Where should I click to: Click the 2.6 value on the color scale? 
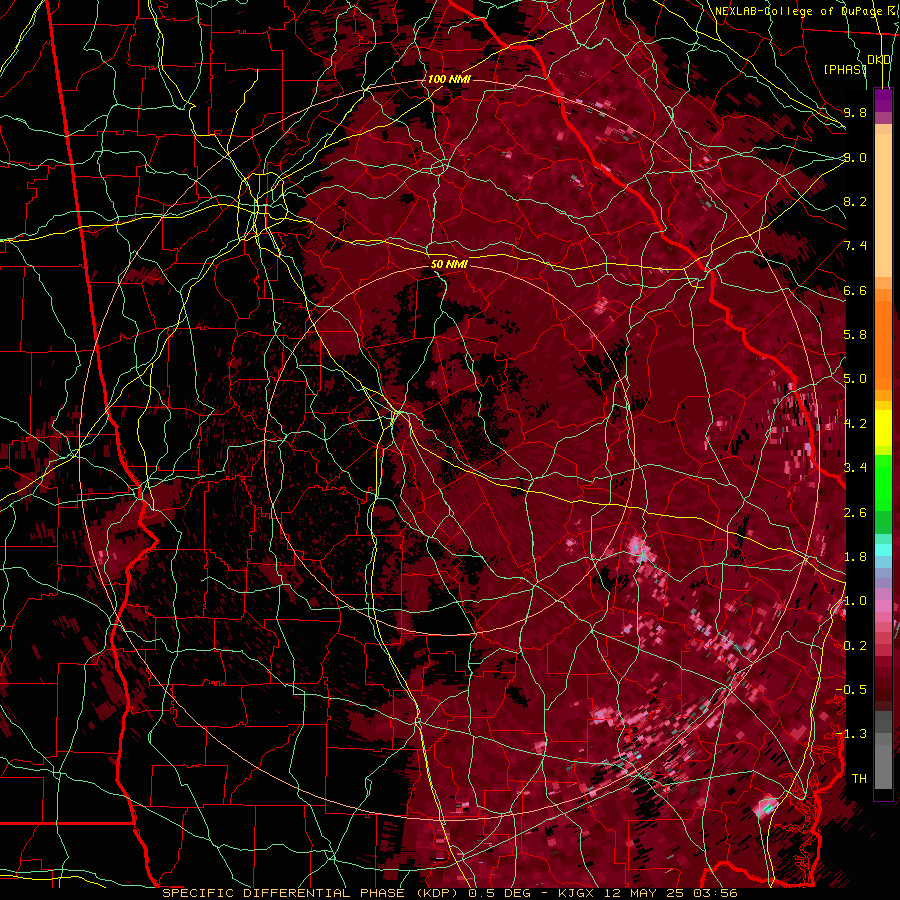pos(855,512)
